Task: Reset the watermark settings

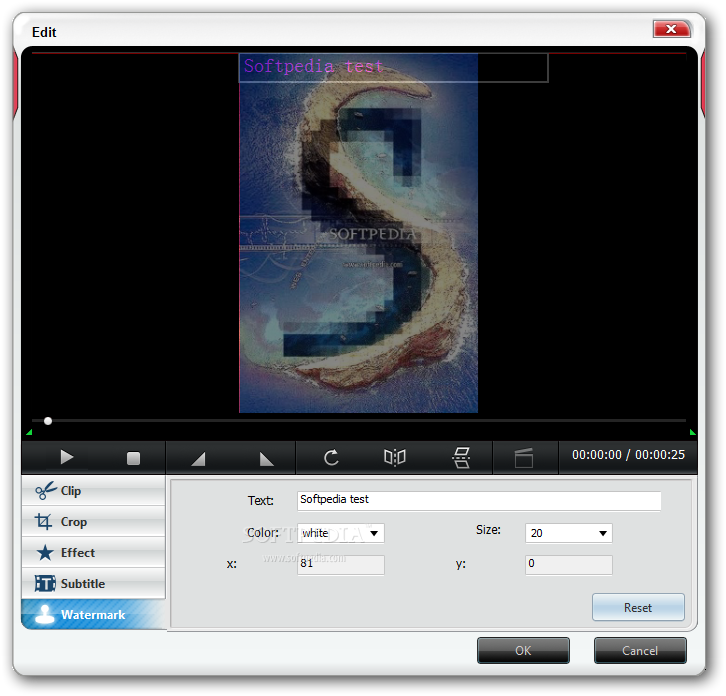Action: [x=638, y=607]
